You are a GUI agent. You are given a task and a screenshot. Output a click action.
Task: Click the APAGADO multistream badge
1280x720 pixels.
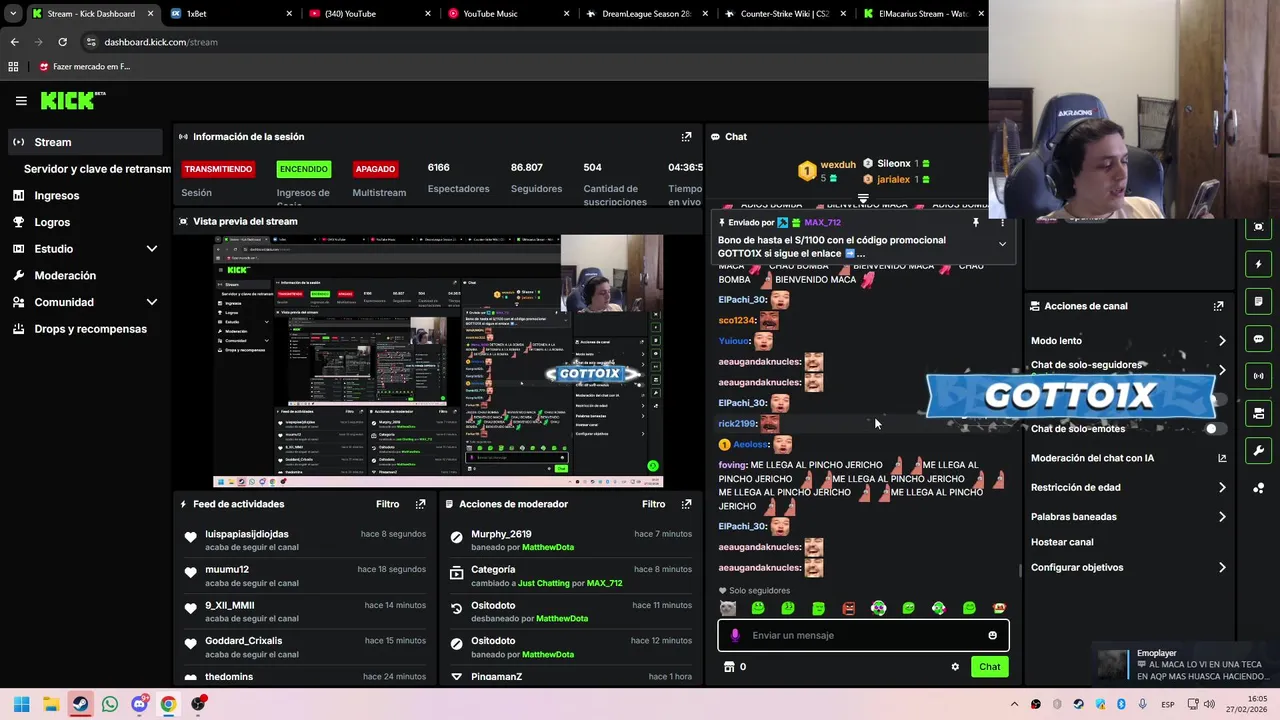tap(375, 169)
